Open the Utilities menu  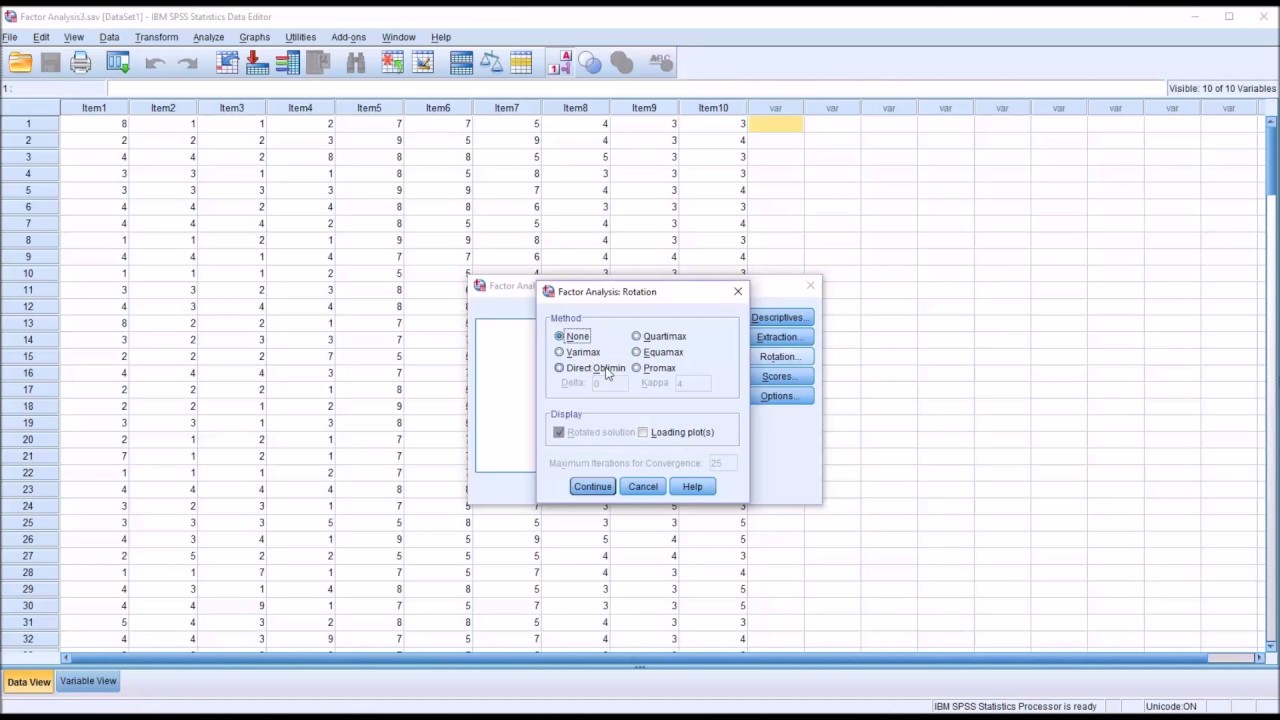click(300, 37)
